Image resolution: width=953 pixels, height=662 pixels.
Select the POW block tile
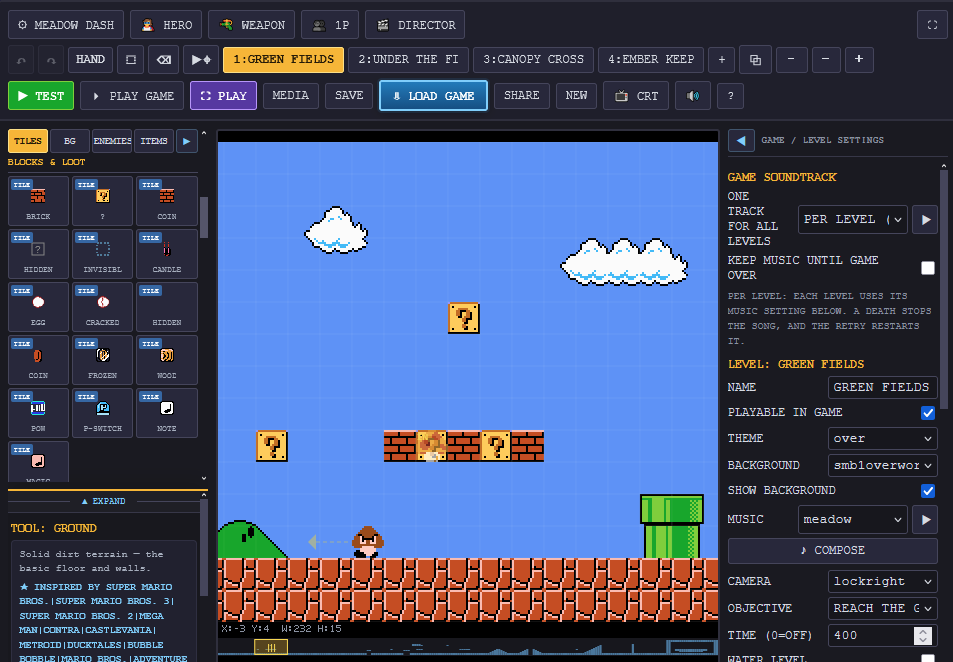point(38,412)
